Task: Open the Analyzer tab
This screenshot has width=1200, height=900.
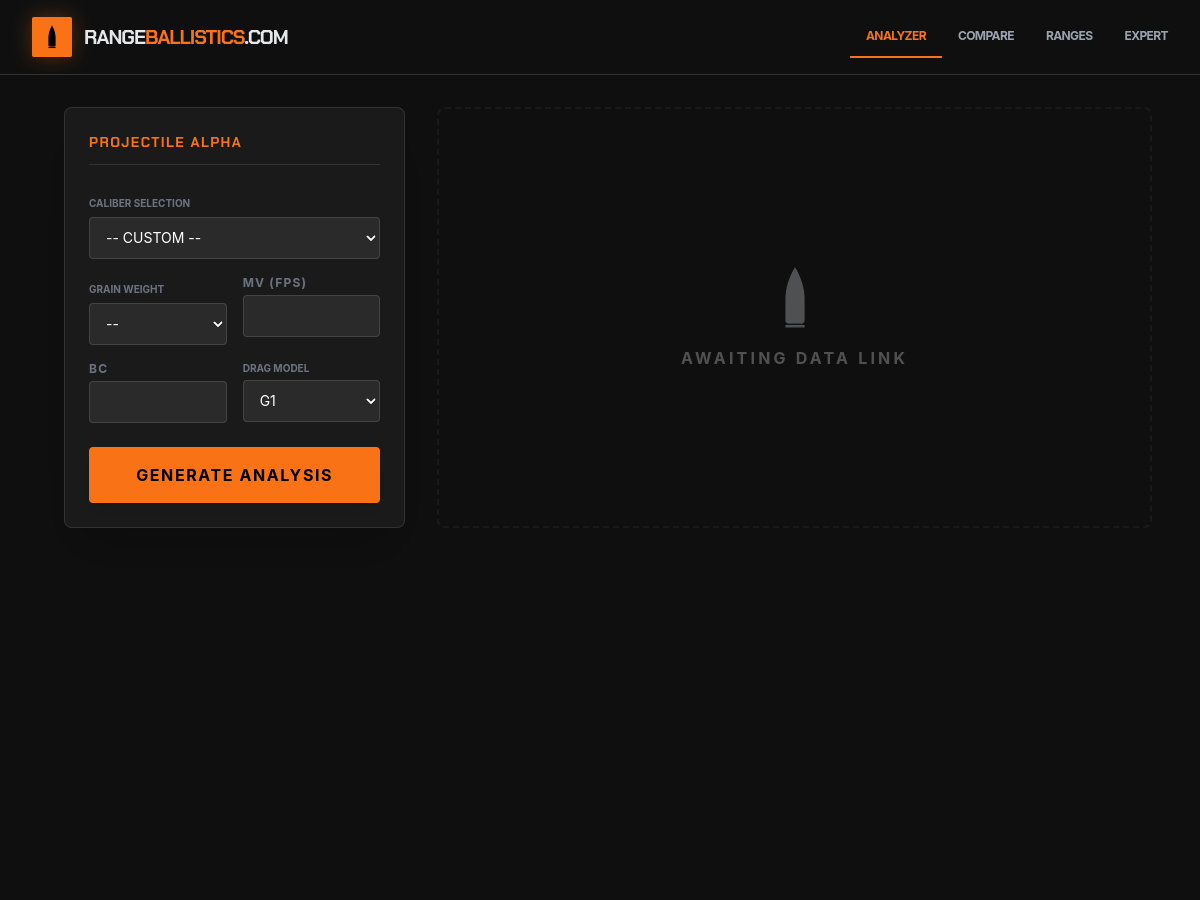Action: click(x=896, y=36)
